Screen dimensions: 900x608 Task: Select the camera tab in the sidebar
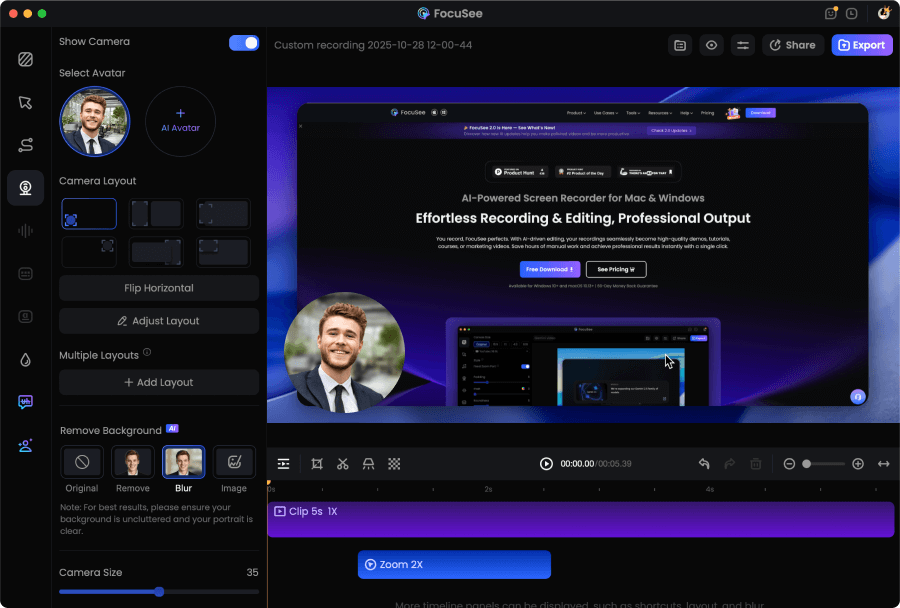click(25, 188)
